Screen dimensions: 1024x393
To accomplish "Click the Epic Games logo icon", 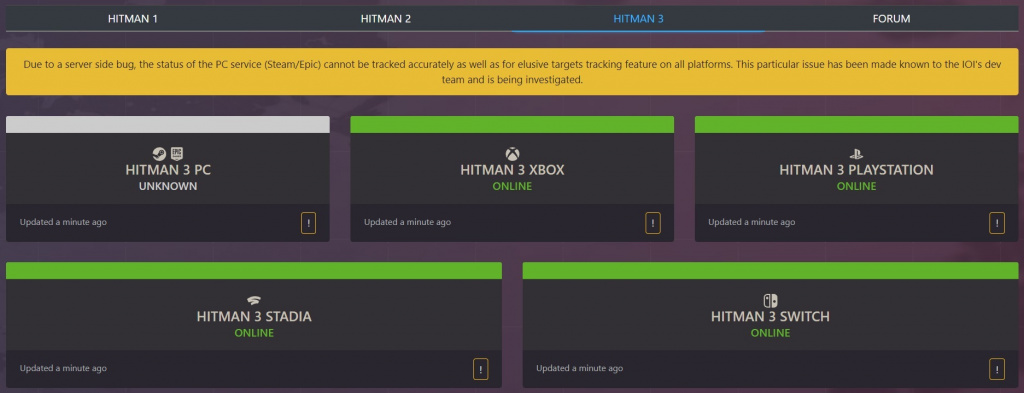I will coord(176,154).
